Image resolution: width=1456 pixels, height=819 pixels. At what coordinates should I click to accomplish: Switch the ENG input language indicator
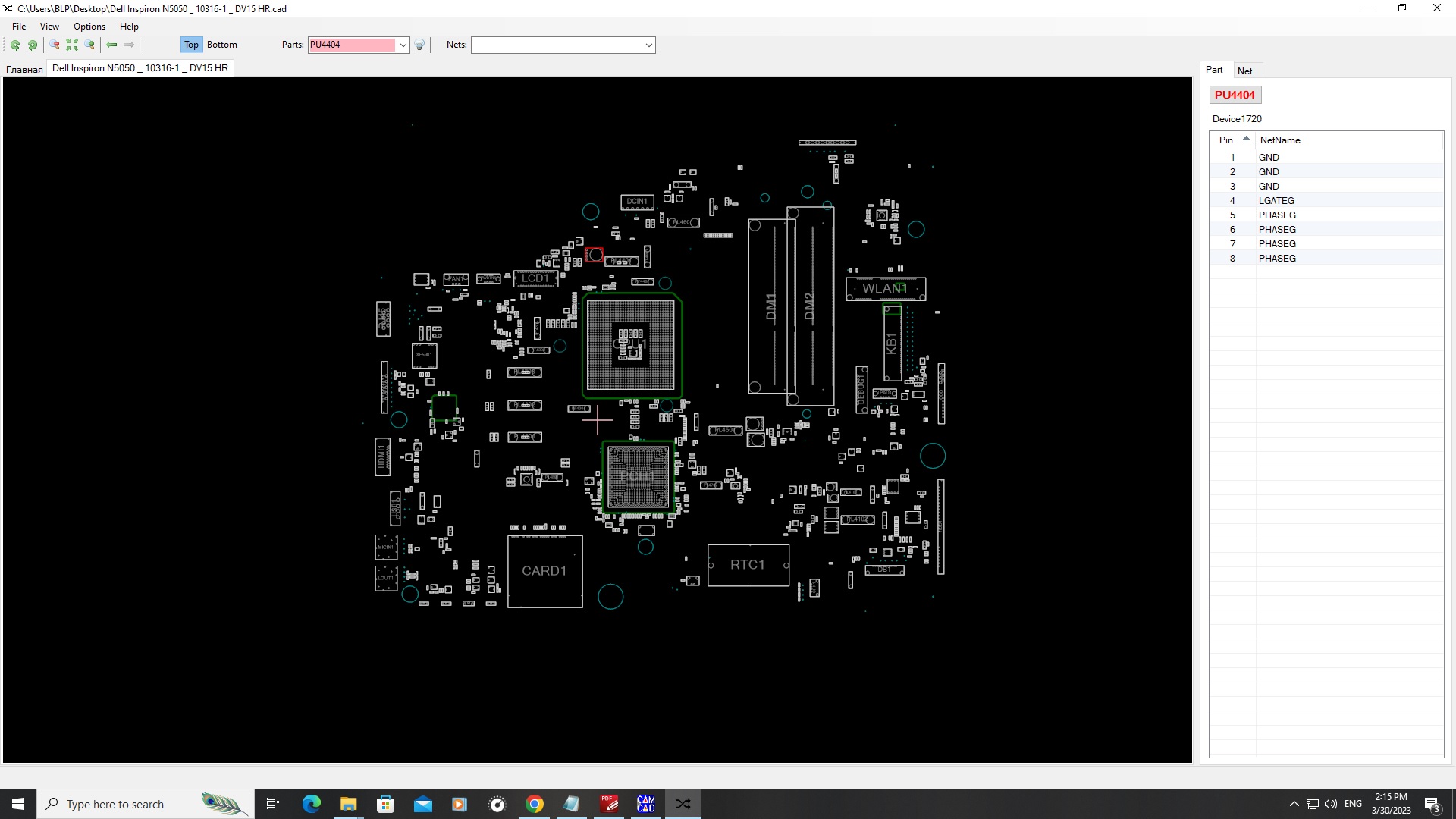pyautogui.click(x=1353, y=804)
